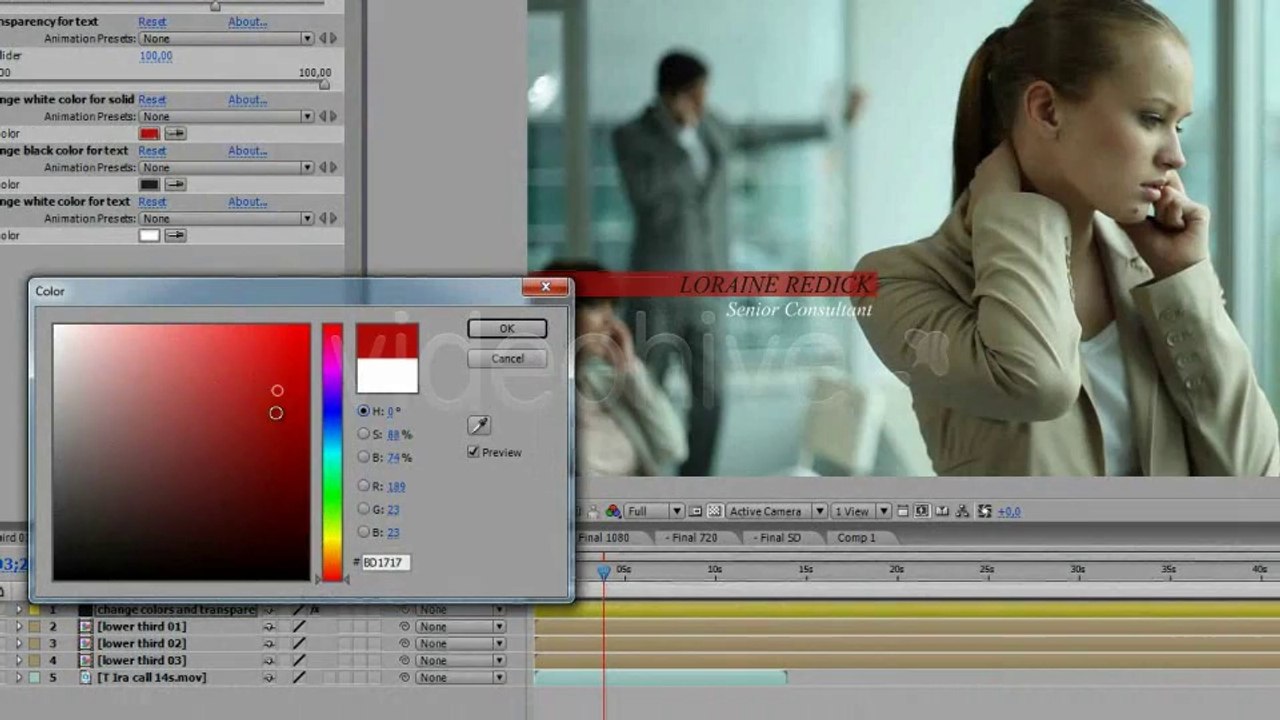Toggle the transparency grid icon

point(714,511)
